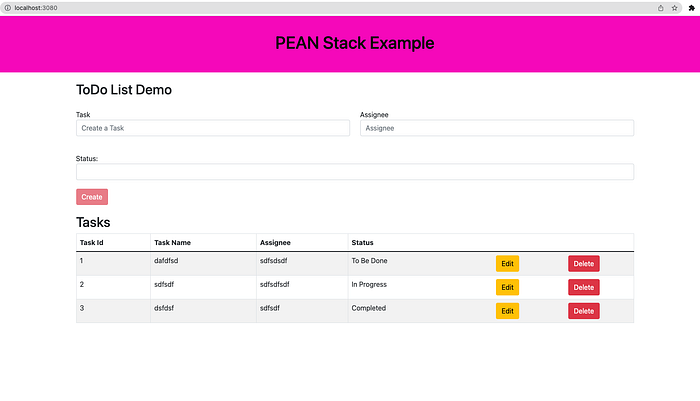Edit the In Progress task row
The height and width of the screenshot is (401, 700).
point(507,287)
